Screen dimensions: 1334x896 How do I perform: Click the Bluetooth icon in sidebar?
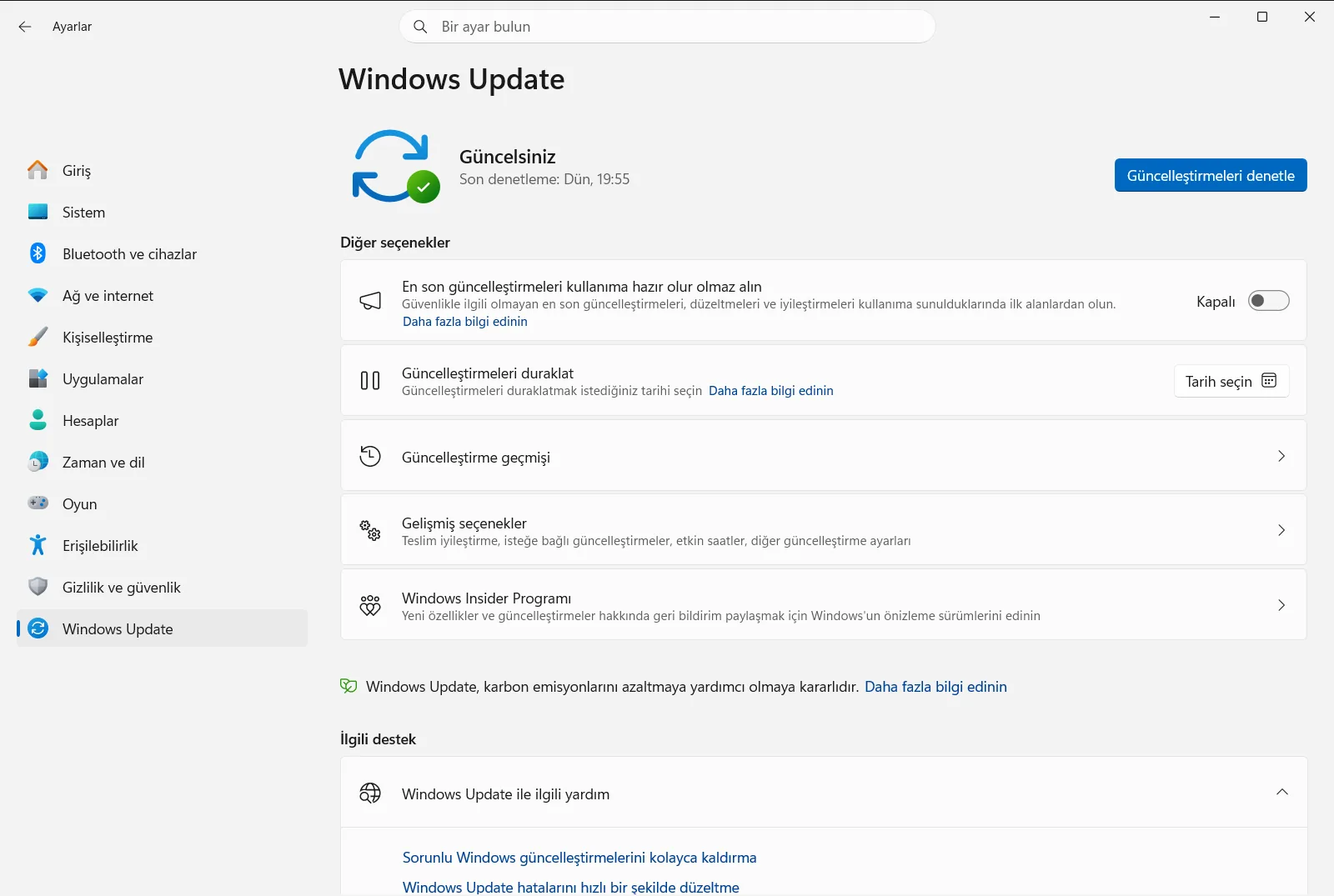(x=38, y=253)
